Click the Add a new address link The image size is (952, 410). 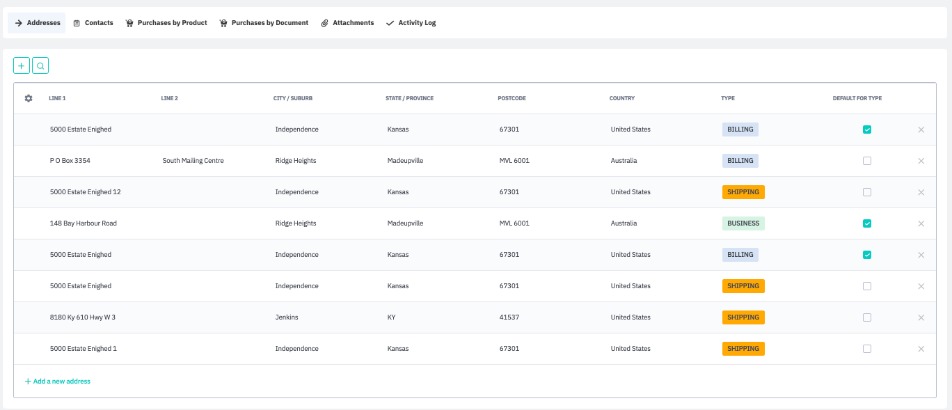pos(58,381)
